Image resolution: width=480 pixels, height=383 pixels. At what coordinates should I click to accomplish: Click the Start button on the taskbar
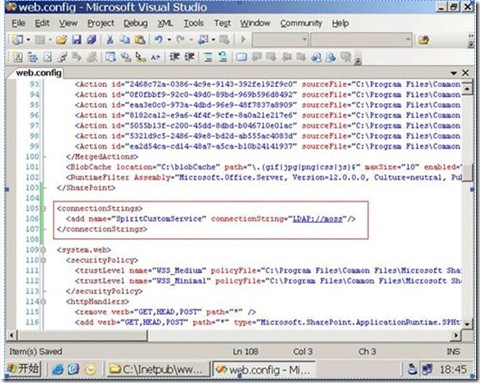coord(23,369)
